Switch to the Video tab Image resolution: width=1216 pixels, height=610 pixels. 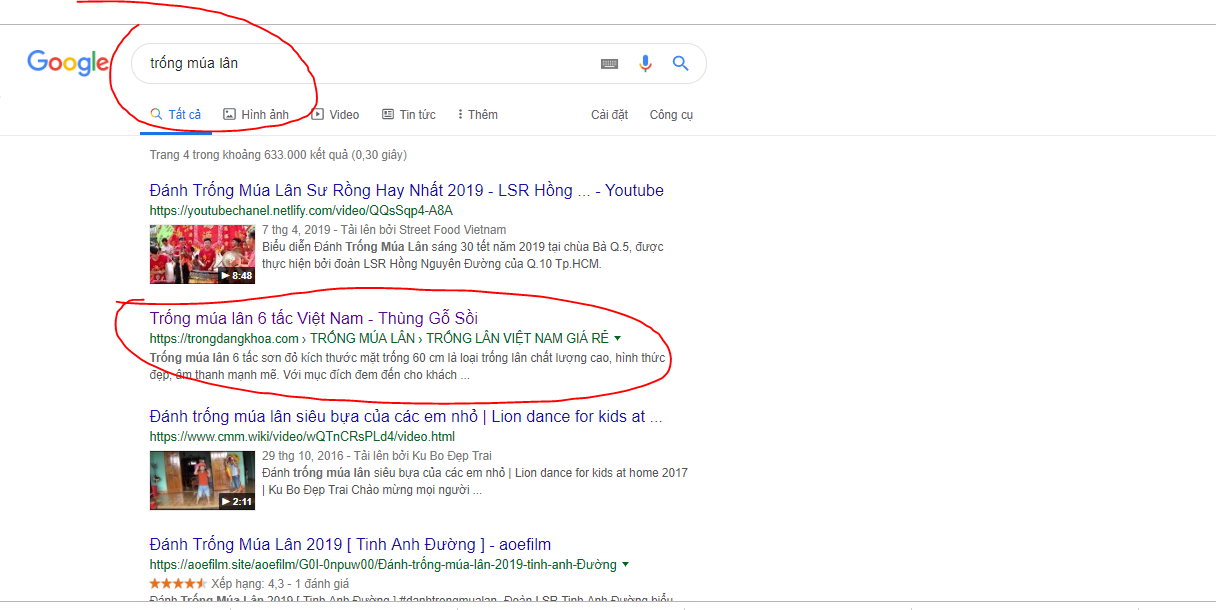pyautogui.click(x=335, y=115)
